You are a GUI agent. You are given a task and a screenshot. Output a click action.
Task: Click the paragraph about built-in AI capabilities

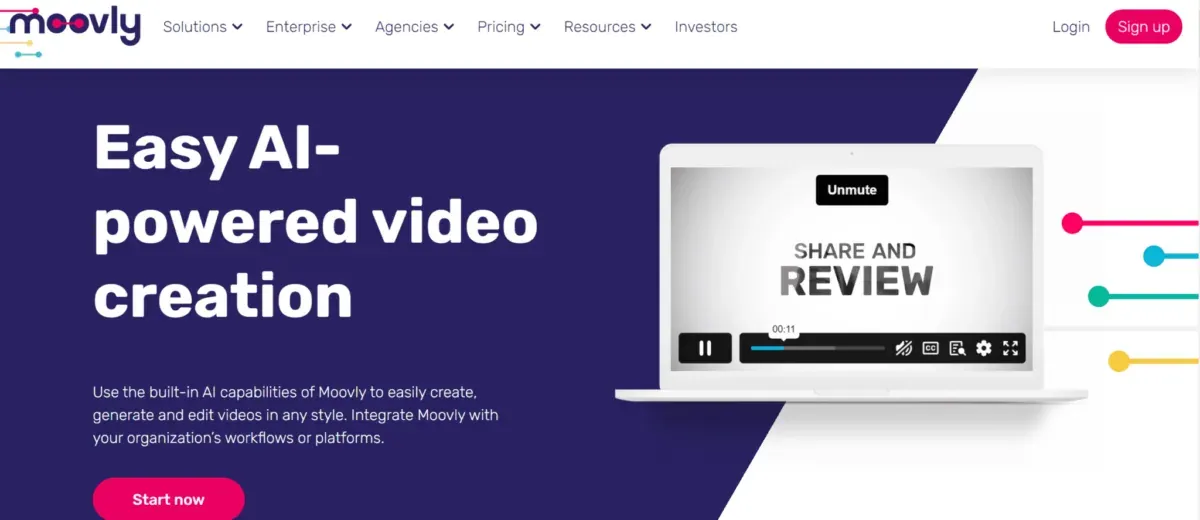[296, 414]
